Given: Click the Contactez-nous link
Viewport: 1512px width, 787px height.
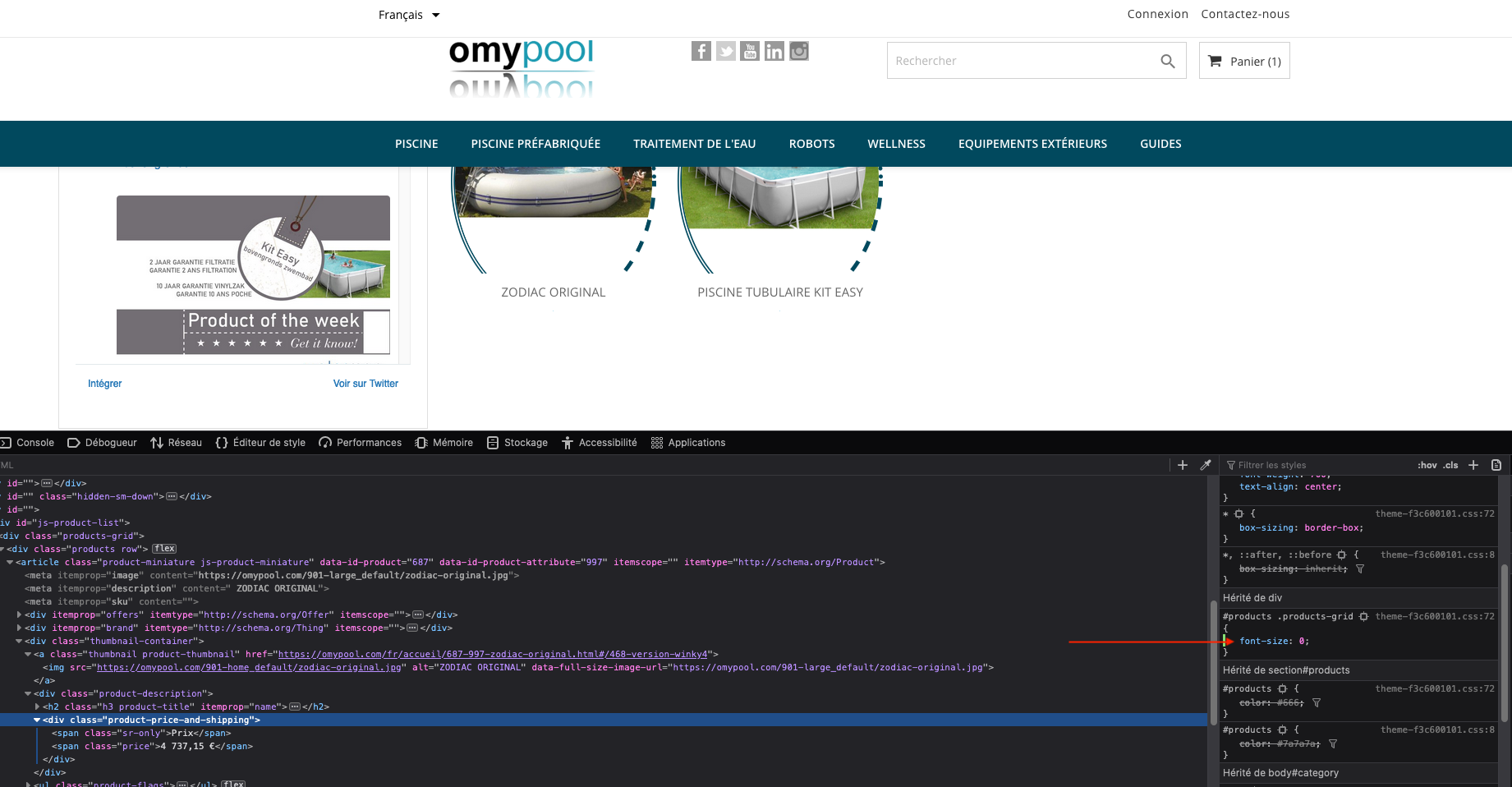Looking at the screenshot, I should [x=1245, y=14].
